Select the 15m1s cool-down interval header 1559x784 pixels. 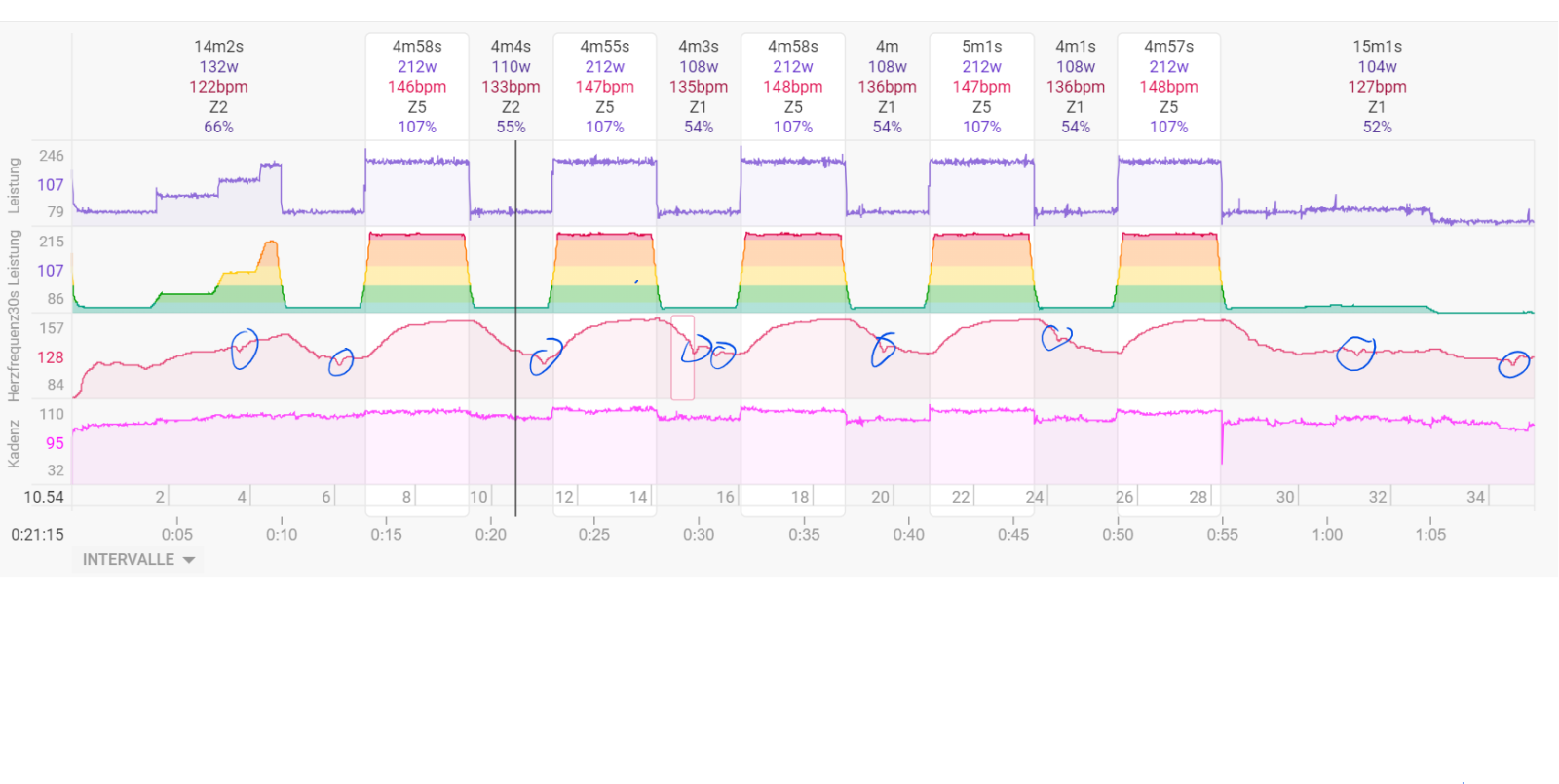point(1377,87)
